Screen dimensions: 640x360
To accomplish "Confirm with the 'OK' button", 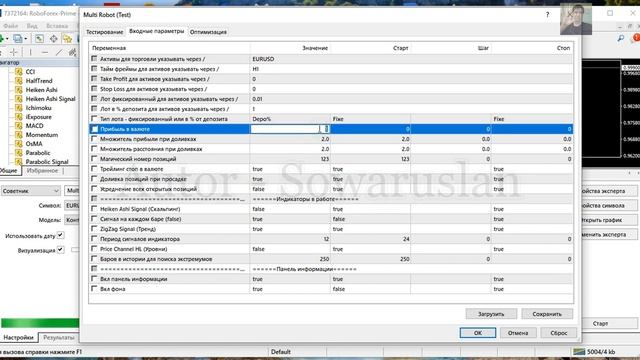I will coord(478,333).
